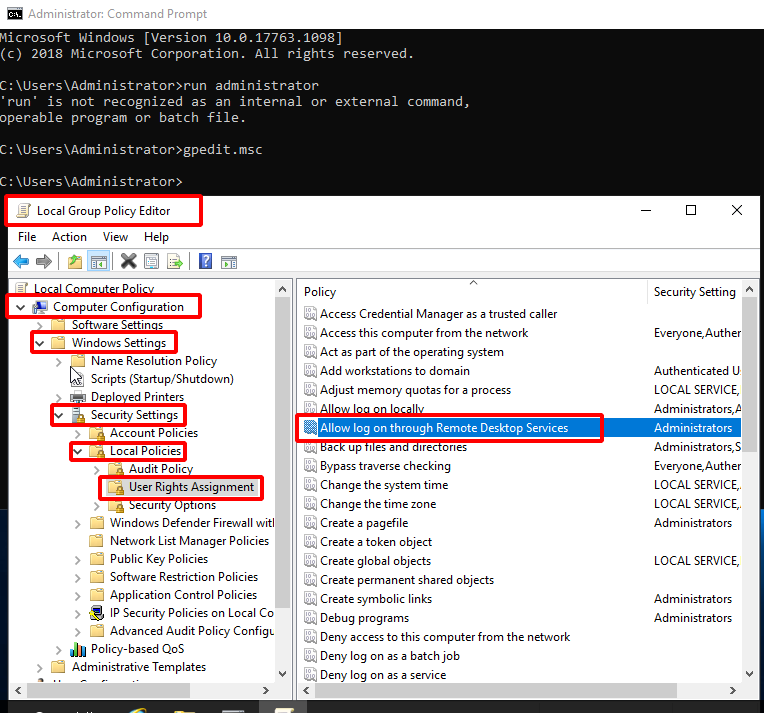Expand the Policy-based QoS node

[58, 650]
